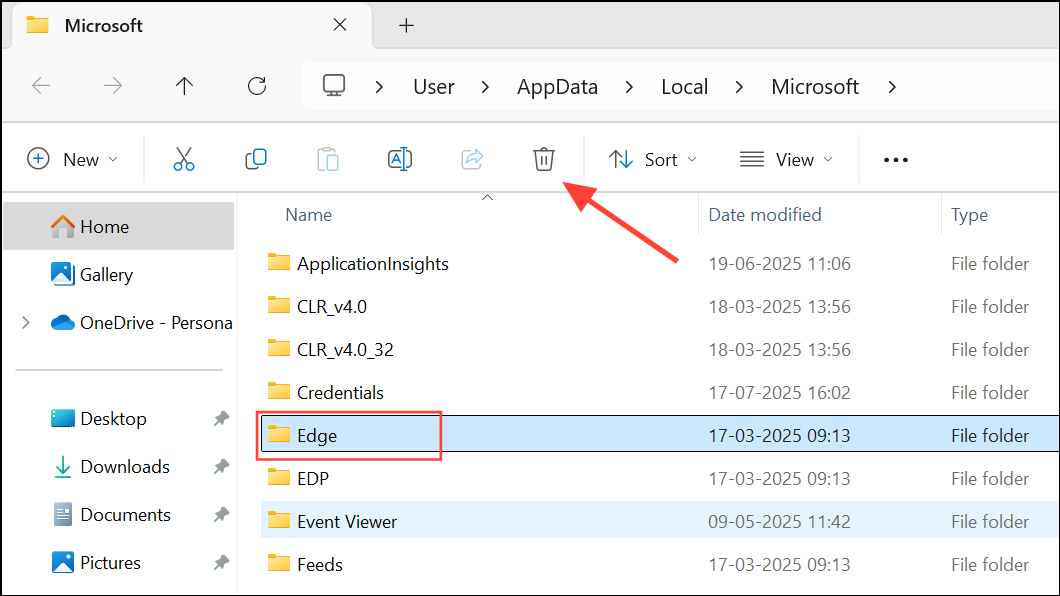Open the View dropdown
This screenshot has height=596, width=1060.
pos(786,159)
